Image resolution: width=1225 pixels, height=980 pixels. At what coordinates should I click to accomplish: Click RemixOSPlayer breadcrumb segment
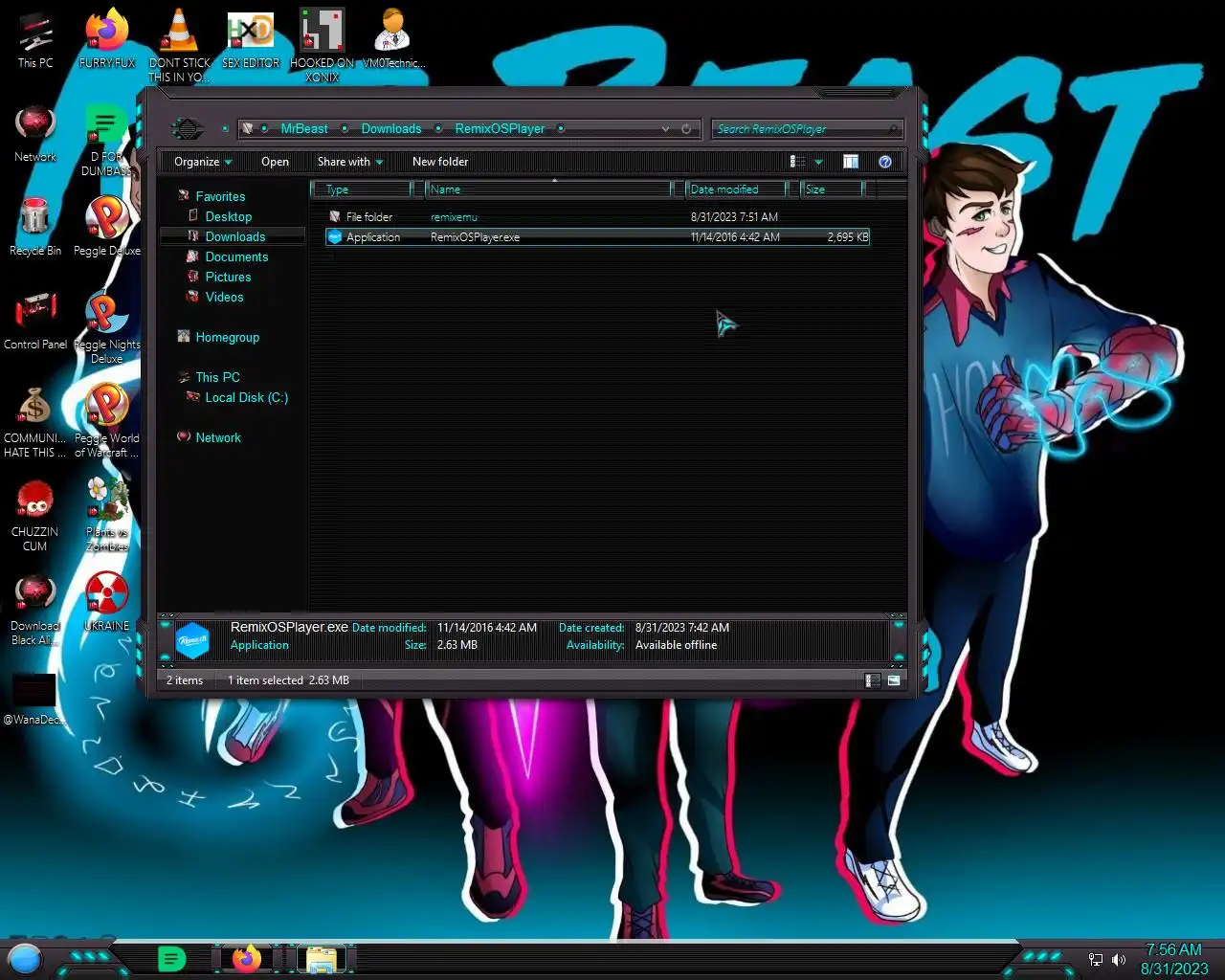click(500, 128)
